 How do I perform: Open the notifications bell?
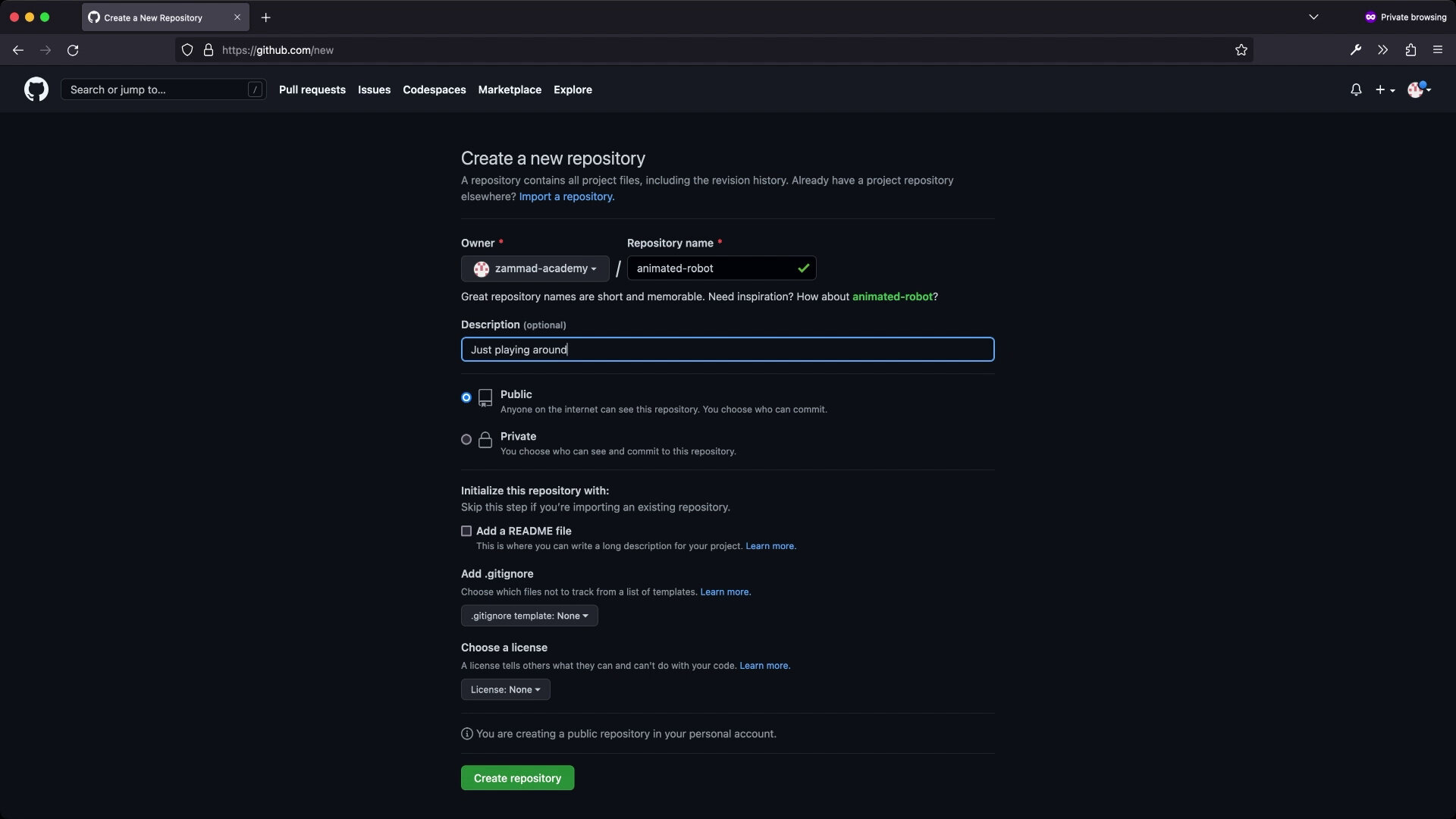click(x=1356, y=89)
